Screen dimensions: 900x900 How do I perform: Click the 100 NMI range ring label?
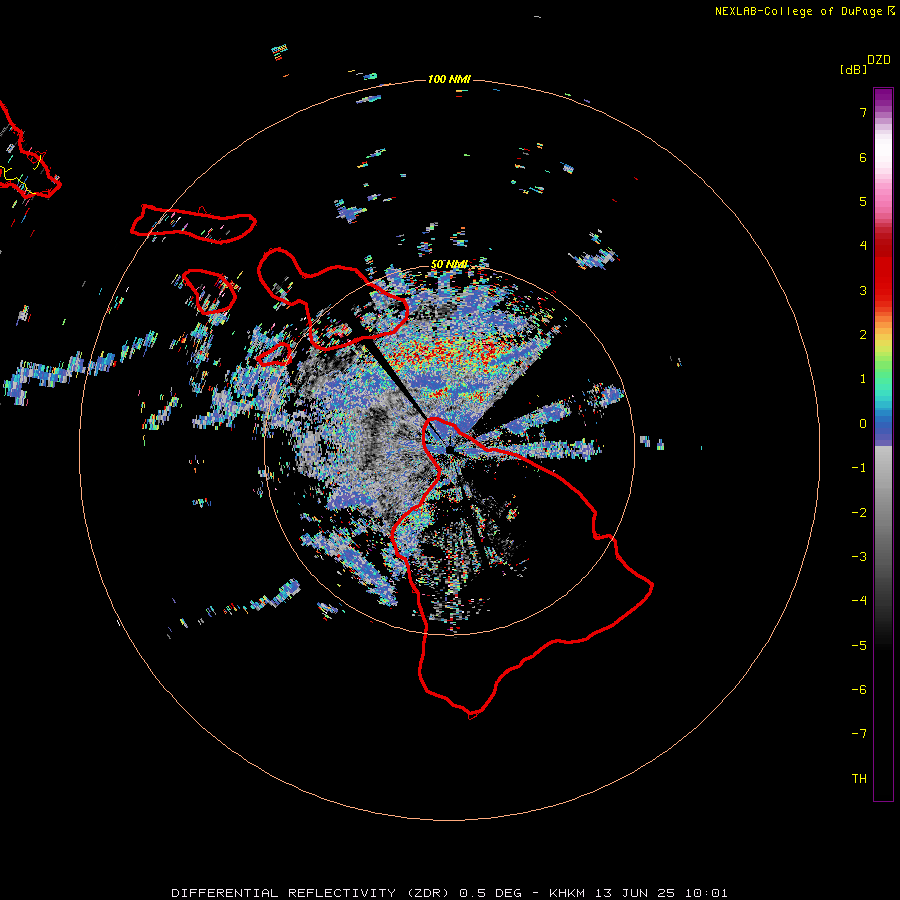[x=449, y=79]
